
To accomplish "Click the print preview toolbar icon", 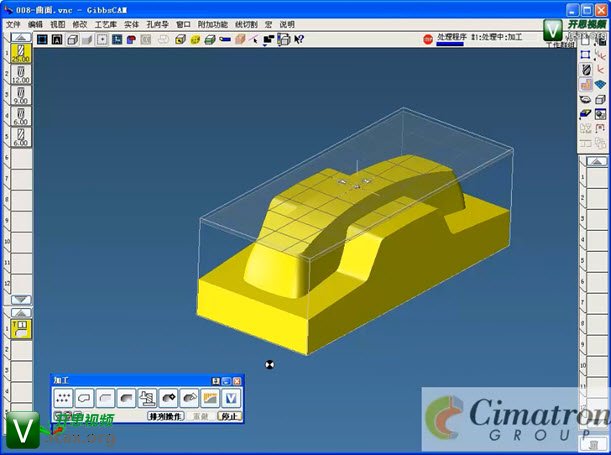I will tap(284, 39).
